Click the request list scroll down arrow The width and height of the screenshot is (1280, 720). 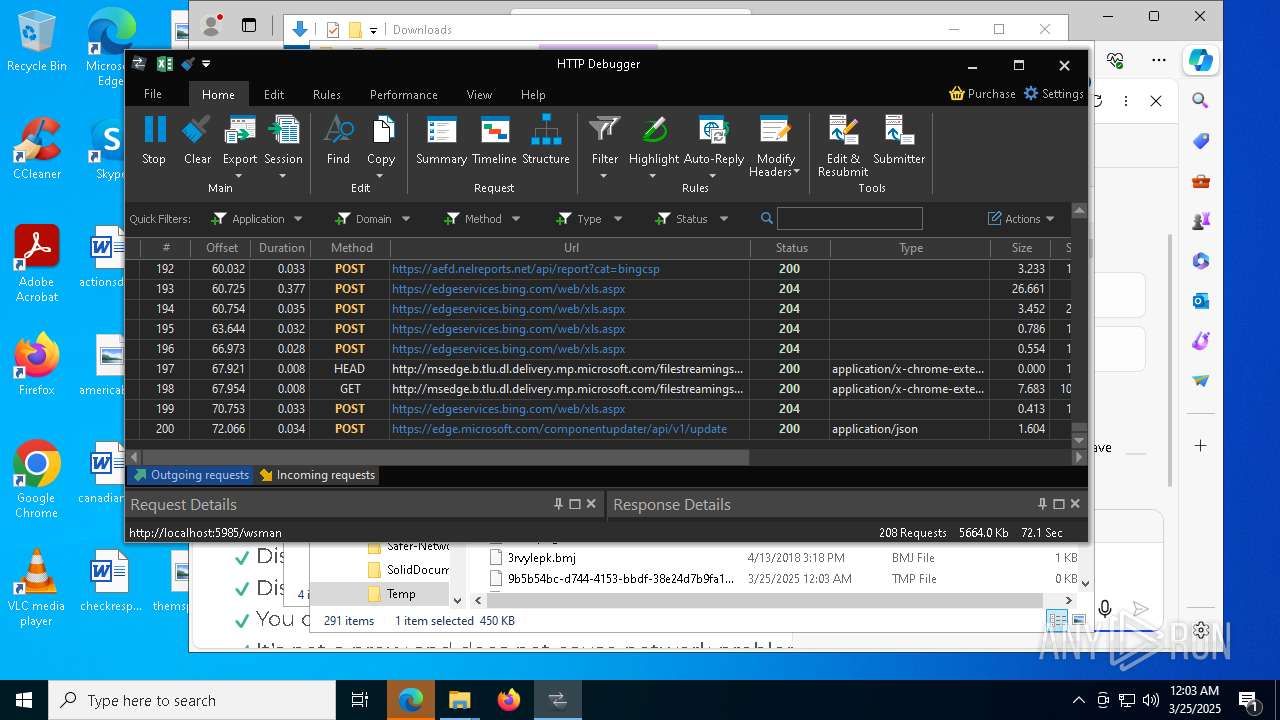(1079, 441)
